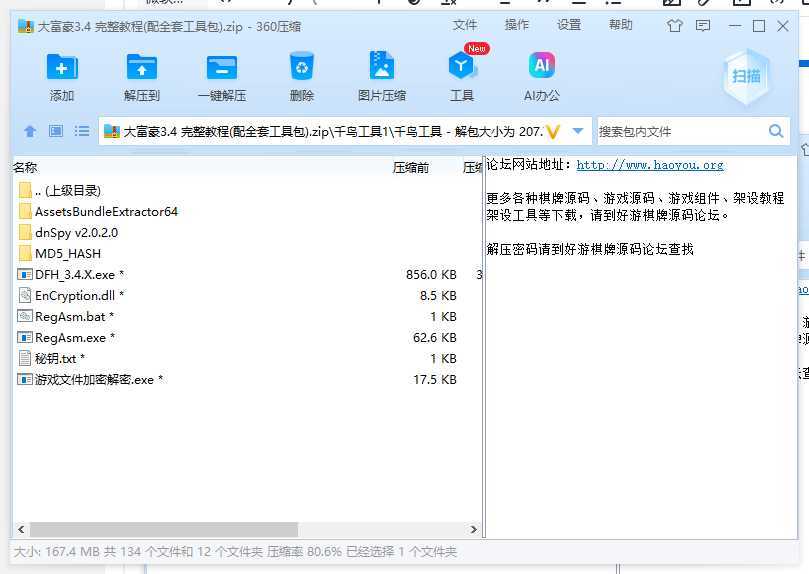Screen dimensions: 809x574
Task: Select the RegAsm.exe file icon
Action: [25, 337]
